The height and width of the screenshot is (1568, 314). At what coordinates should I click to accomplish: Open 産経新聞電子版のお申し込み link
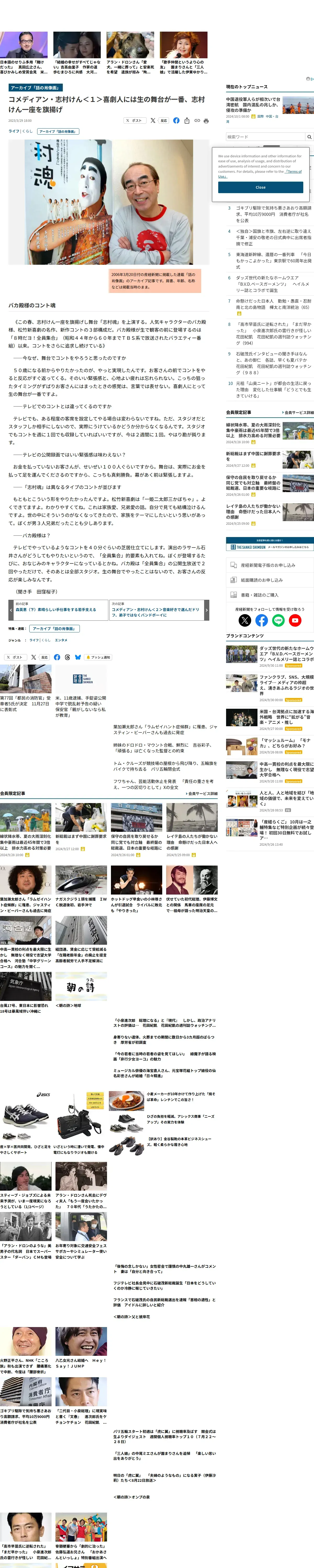(x=270, y=565)
